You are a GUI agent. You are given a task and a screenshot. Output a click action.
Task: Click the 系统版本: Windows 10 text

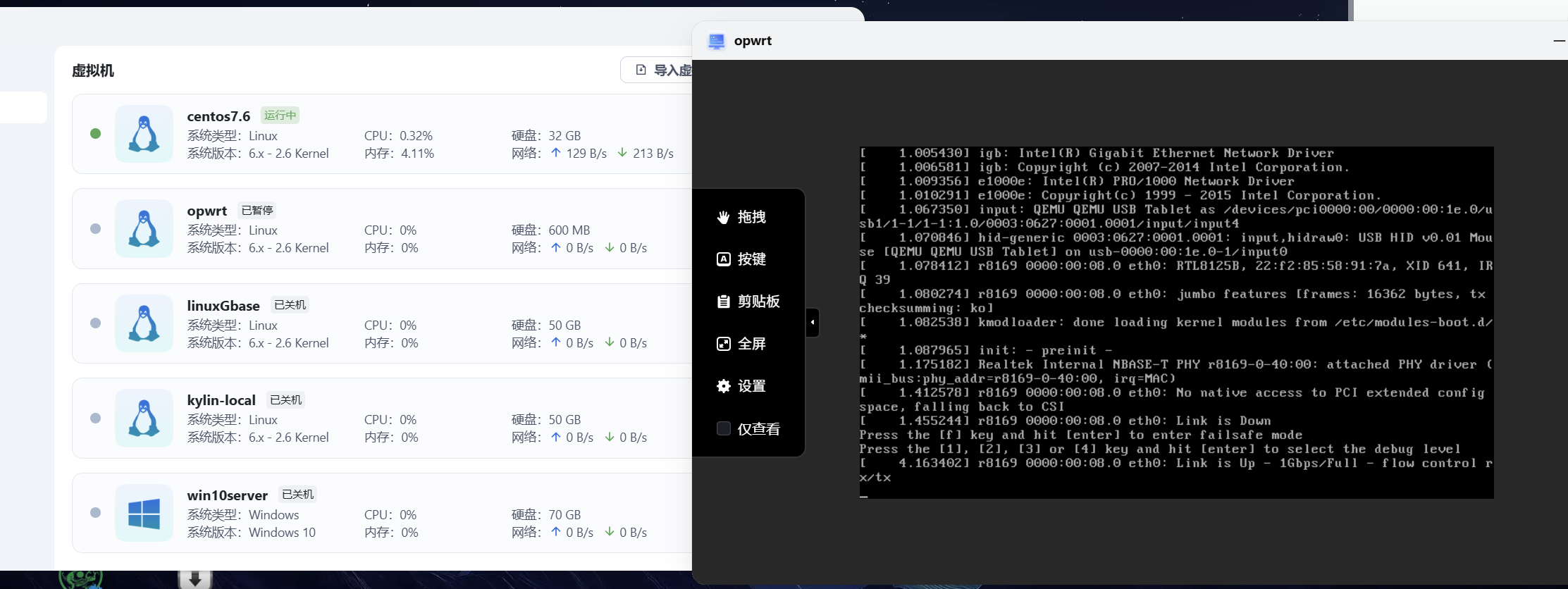pyautogui.click(x=252, y=533)
